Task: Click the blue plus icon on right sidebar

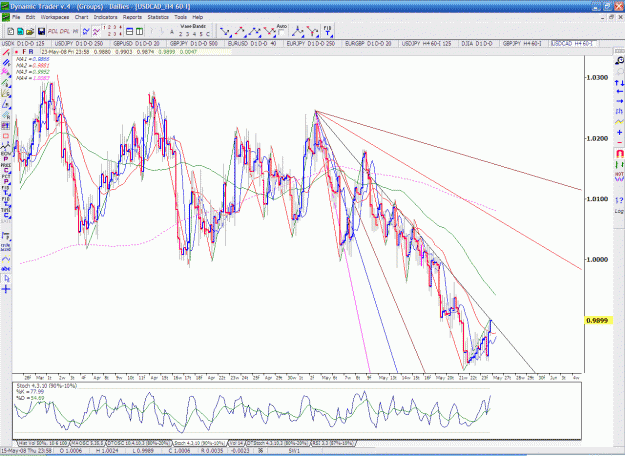Action: [619, 132]
